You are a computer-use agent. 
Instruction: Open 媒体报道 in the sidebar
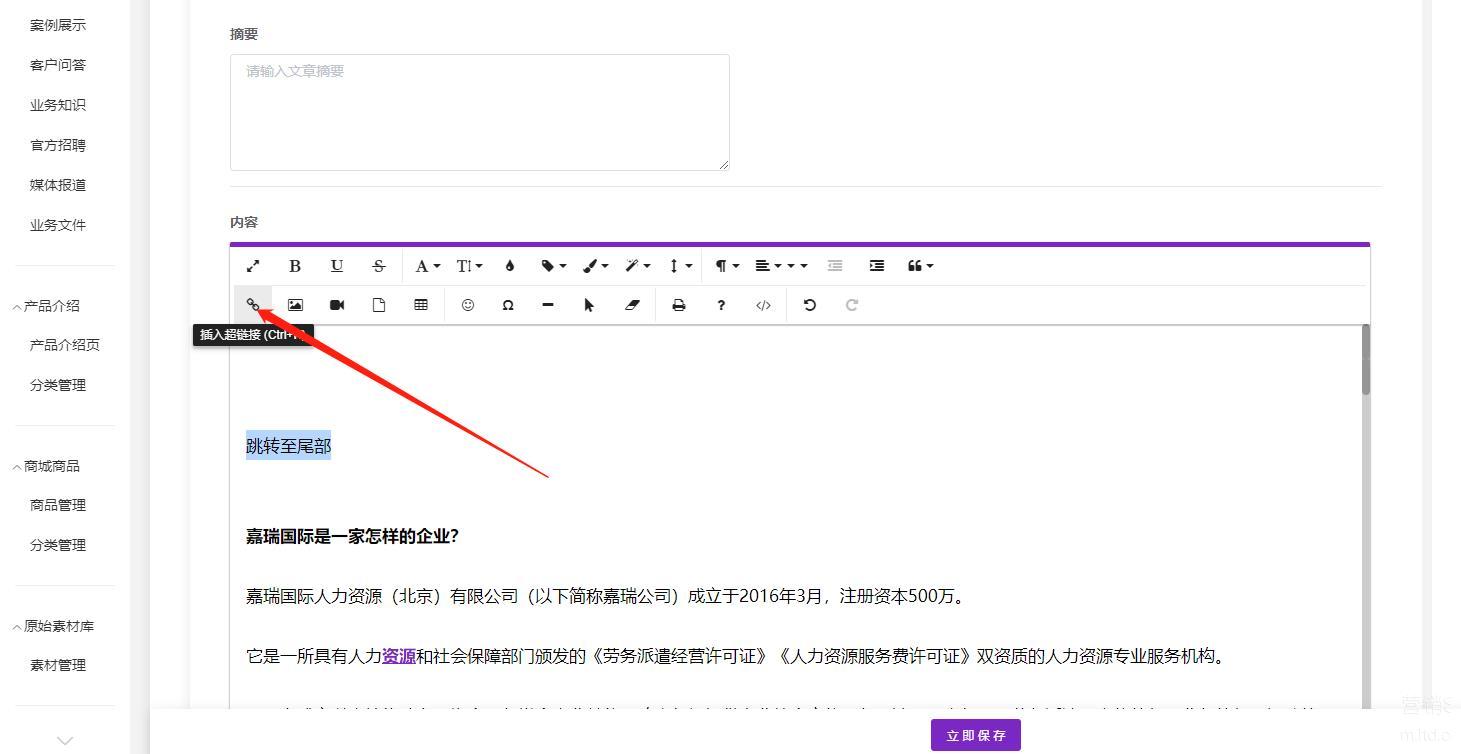click(x=58, y=185)
